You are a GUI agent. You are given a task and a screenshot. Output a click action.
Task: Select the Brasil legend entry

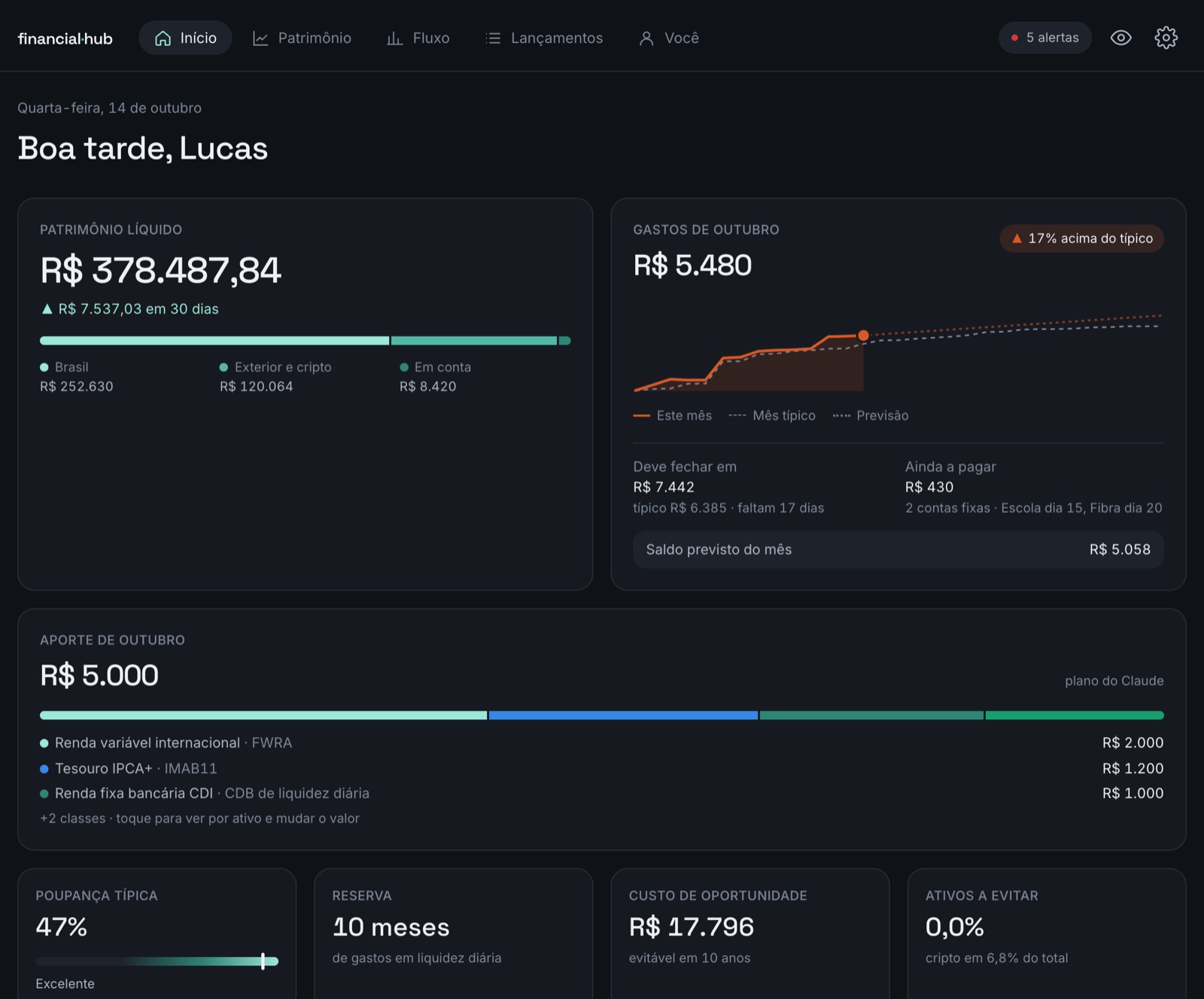pos(76,377)
